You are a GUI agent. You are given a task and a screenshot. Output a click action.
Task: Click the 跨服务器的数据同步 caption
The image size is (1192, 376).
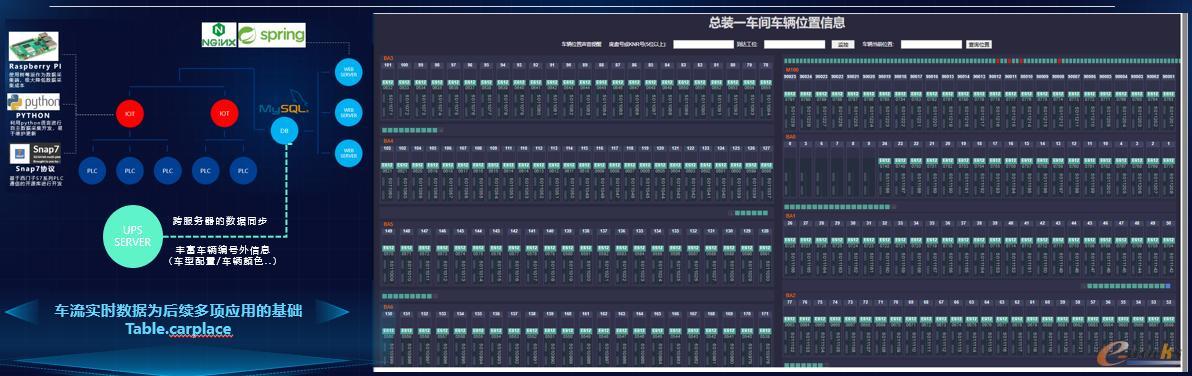(x=220, y=221)
